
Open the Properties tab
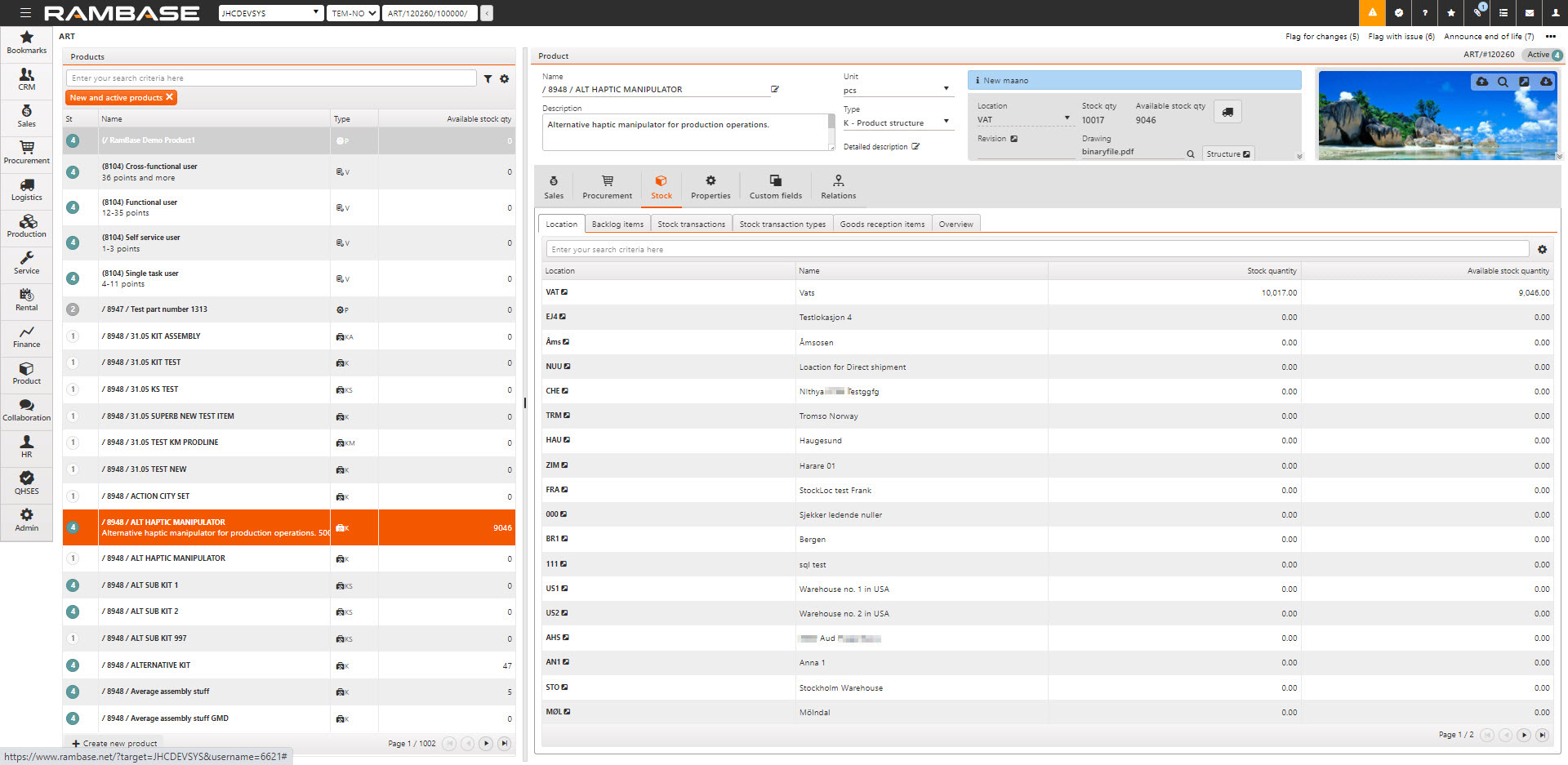(x=710, y=186)
